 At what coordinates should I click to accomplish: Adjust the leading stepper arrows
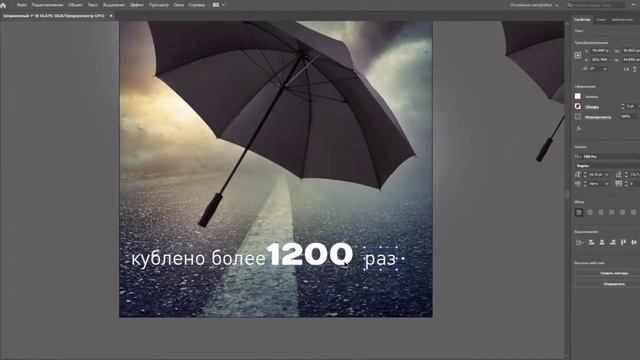[626, 174]
